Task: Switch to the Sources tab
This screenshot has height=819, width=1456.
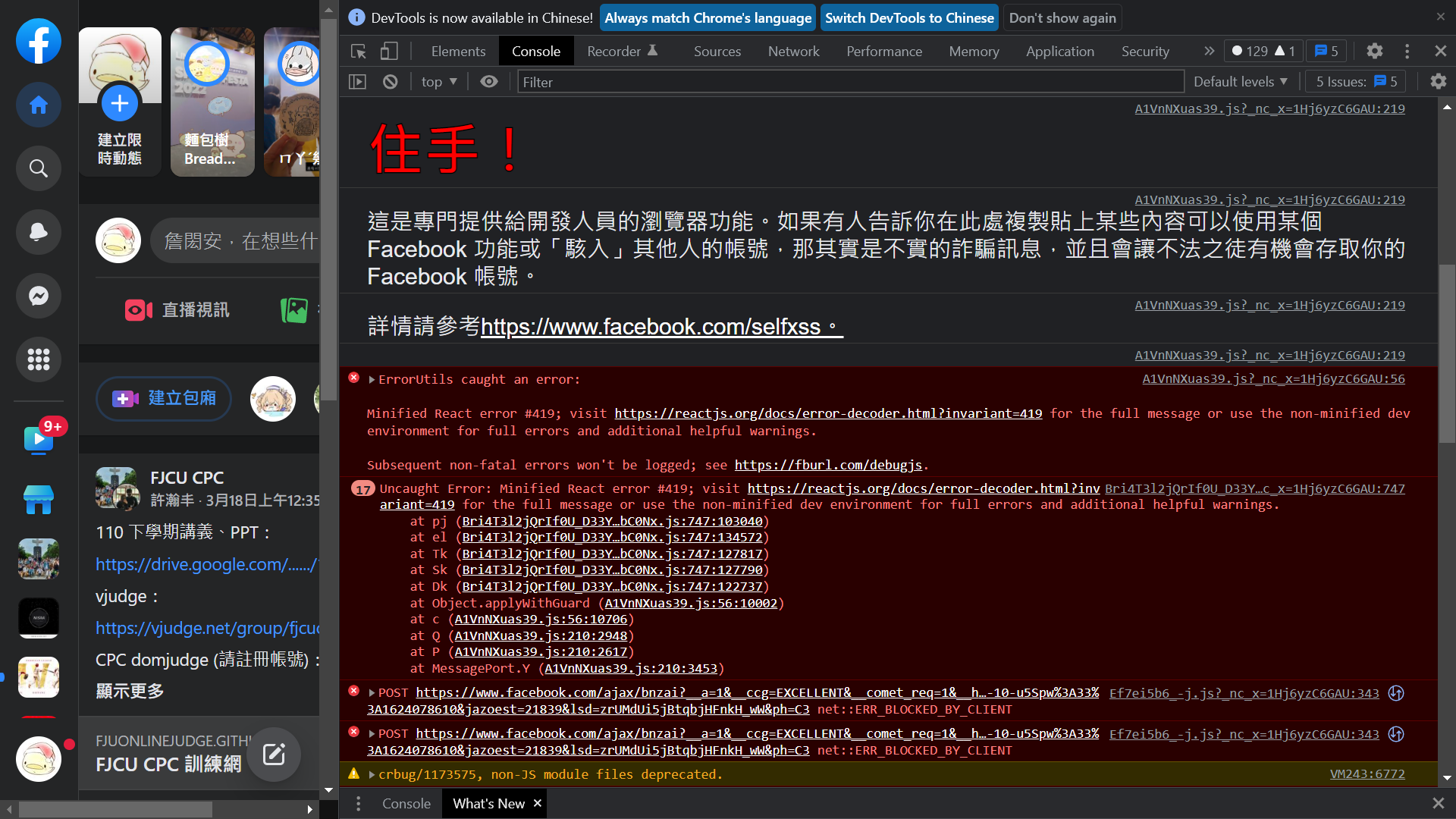Action: pyautogui.click(x=717, y=52)
